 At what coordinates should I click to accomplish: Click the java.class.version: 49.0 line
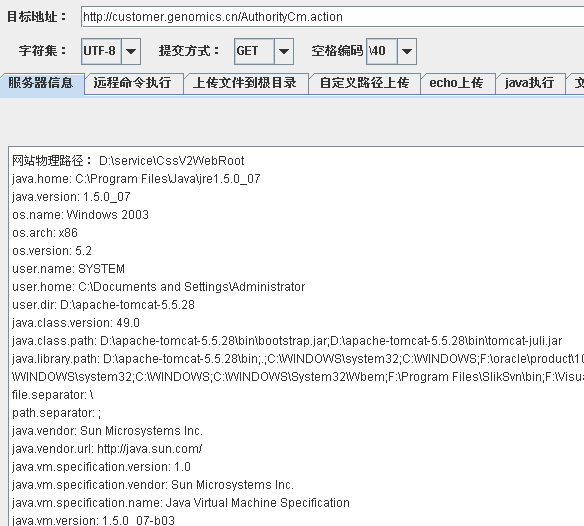[x=76, y=323]
